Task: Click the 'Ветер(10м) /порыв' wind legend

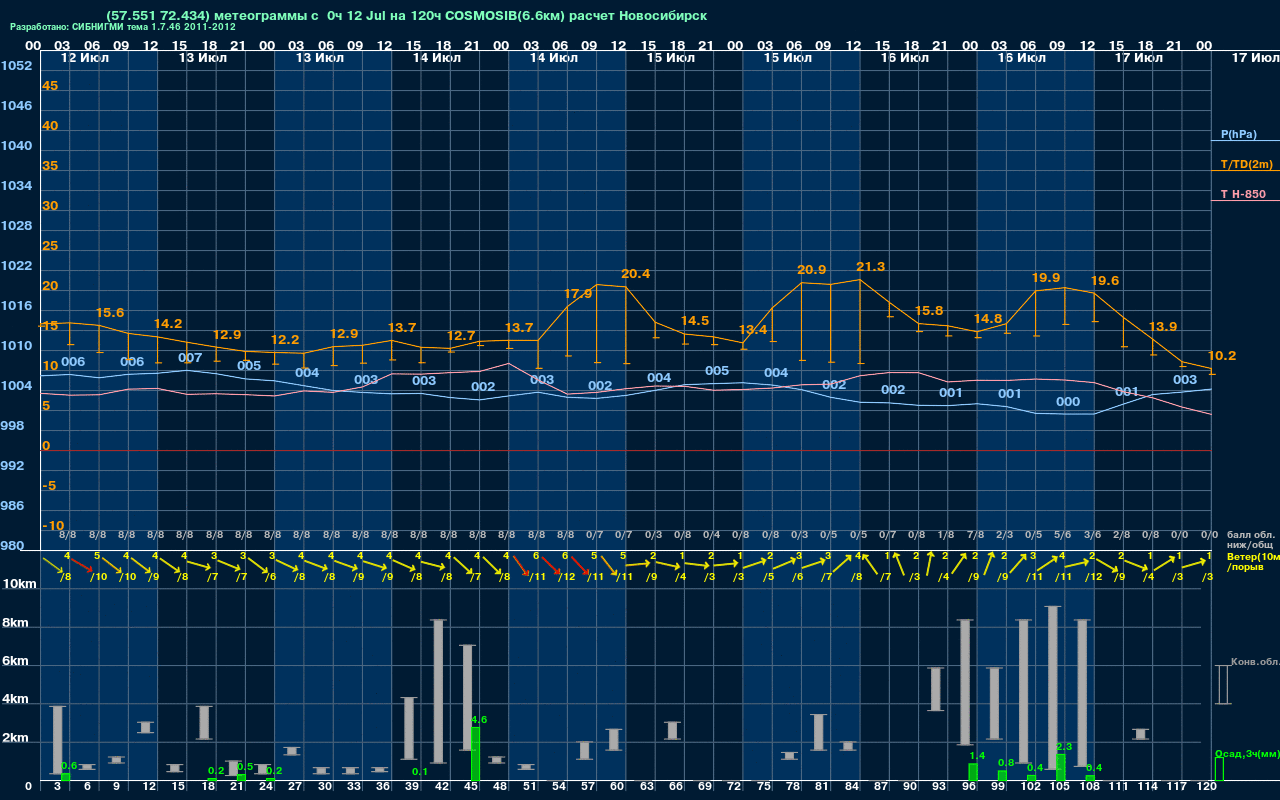Action: tap(1252, 561)
